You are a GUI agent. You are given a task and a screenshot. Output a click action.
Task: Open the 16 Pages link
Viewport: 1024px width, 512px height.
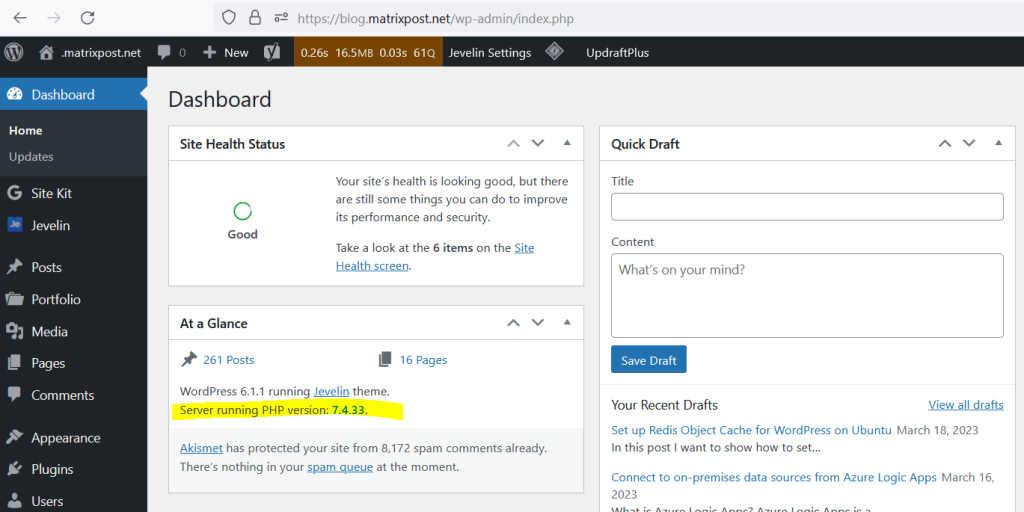point(423,360)
